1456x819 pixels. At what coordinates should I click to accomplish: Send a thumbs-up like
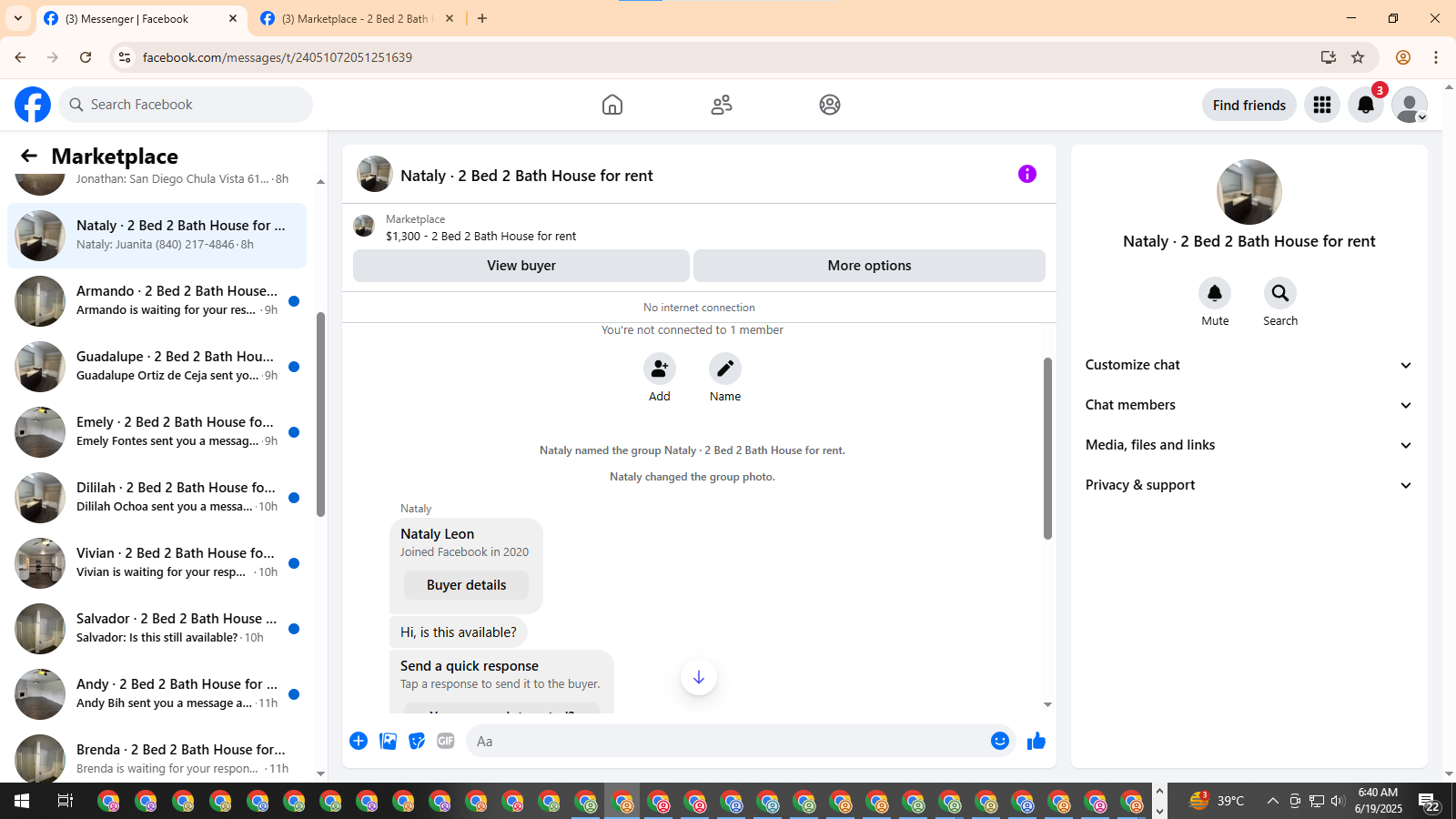tap(1036, 741)
